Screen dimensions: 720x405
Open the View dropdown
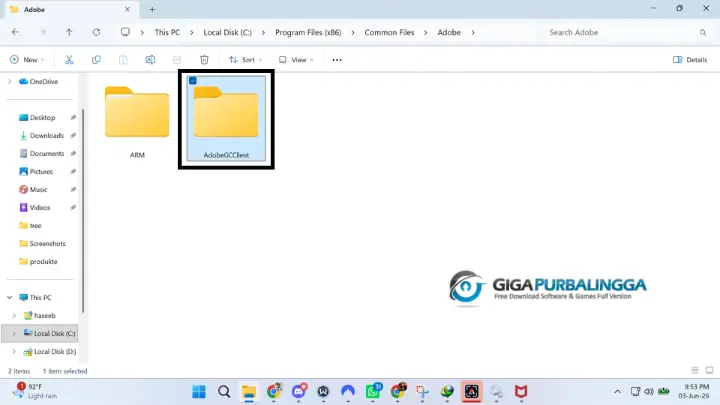click(x=296, y=60)
